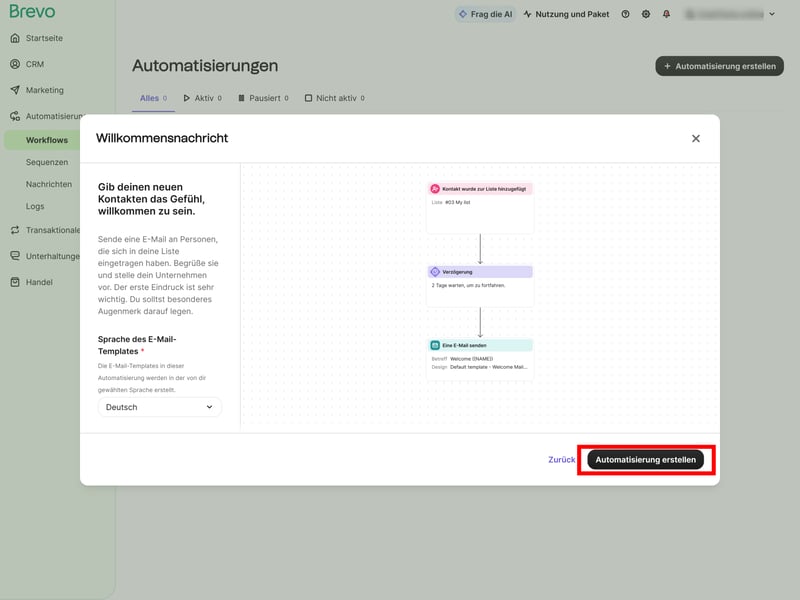
Task: Open the help question mark icon
Action: click(625, 14)
